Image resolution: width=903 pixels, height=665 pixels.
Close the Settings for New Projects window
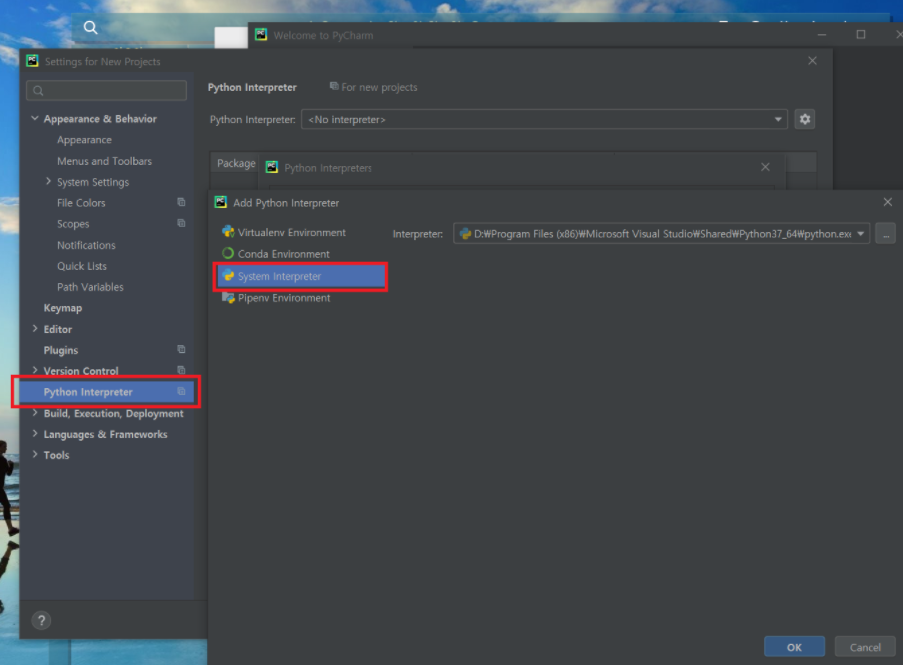pyautogui.click(x=812, y=60)
